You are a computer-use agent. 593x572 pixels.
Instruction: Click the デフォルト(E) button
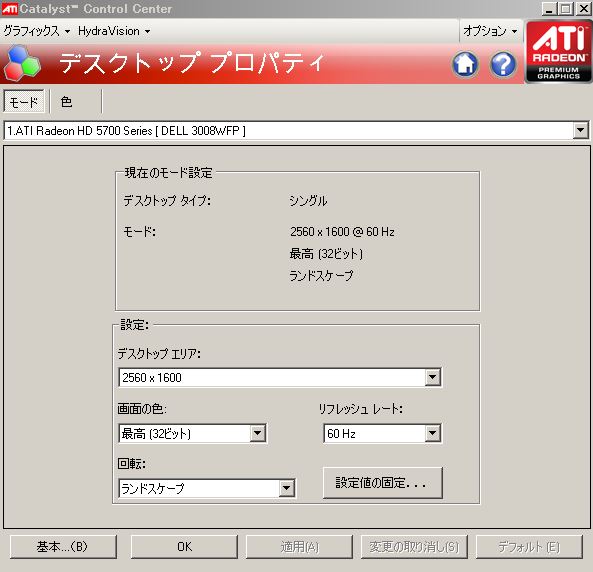[529, 547]
